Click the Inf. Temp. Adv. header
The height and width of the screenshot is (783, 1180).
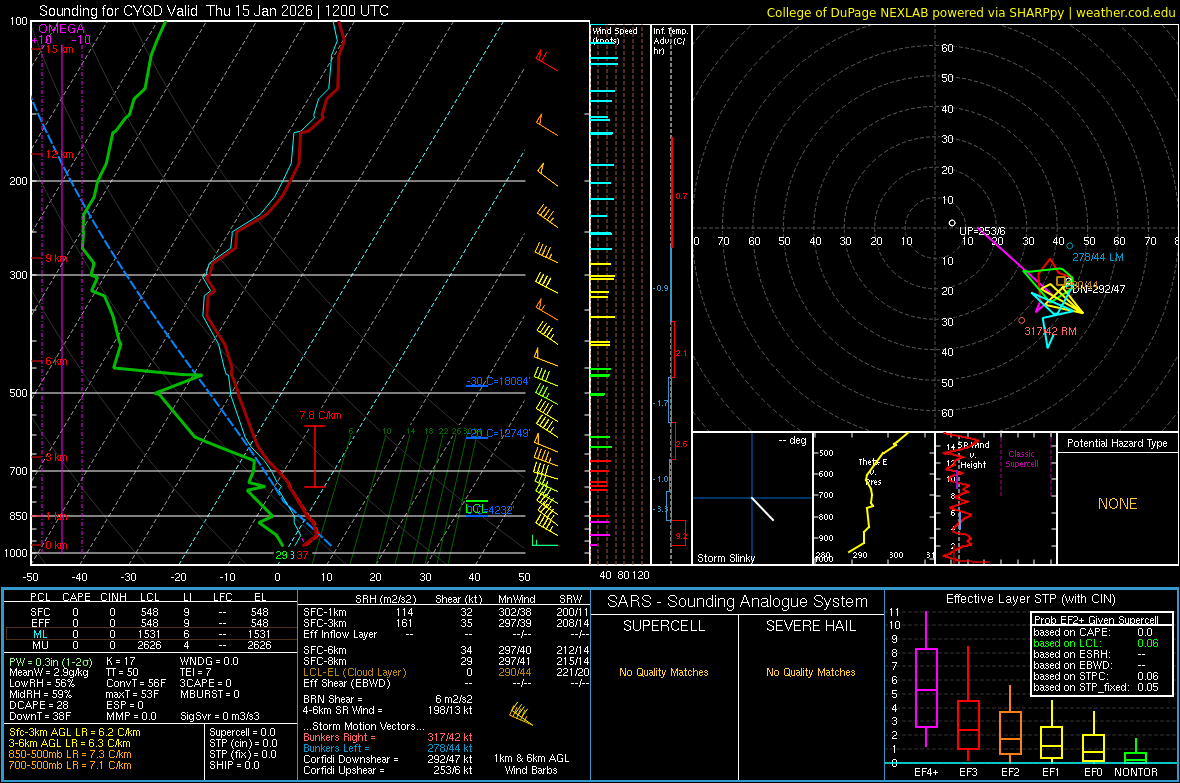pos(671,41)
